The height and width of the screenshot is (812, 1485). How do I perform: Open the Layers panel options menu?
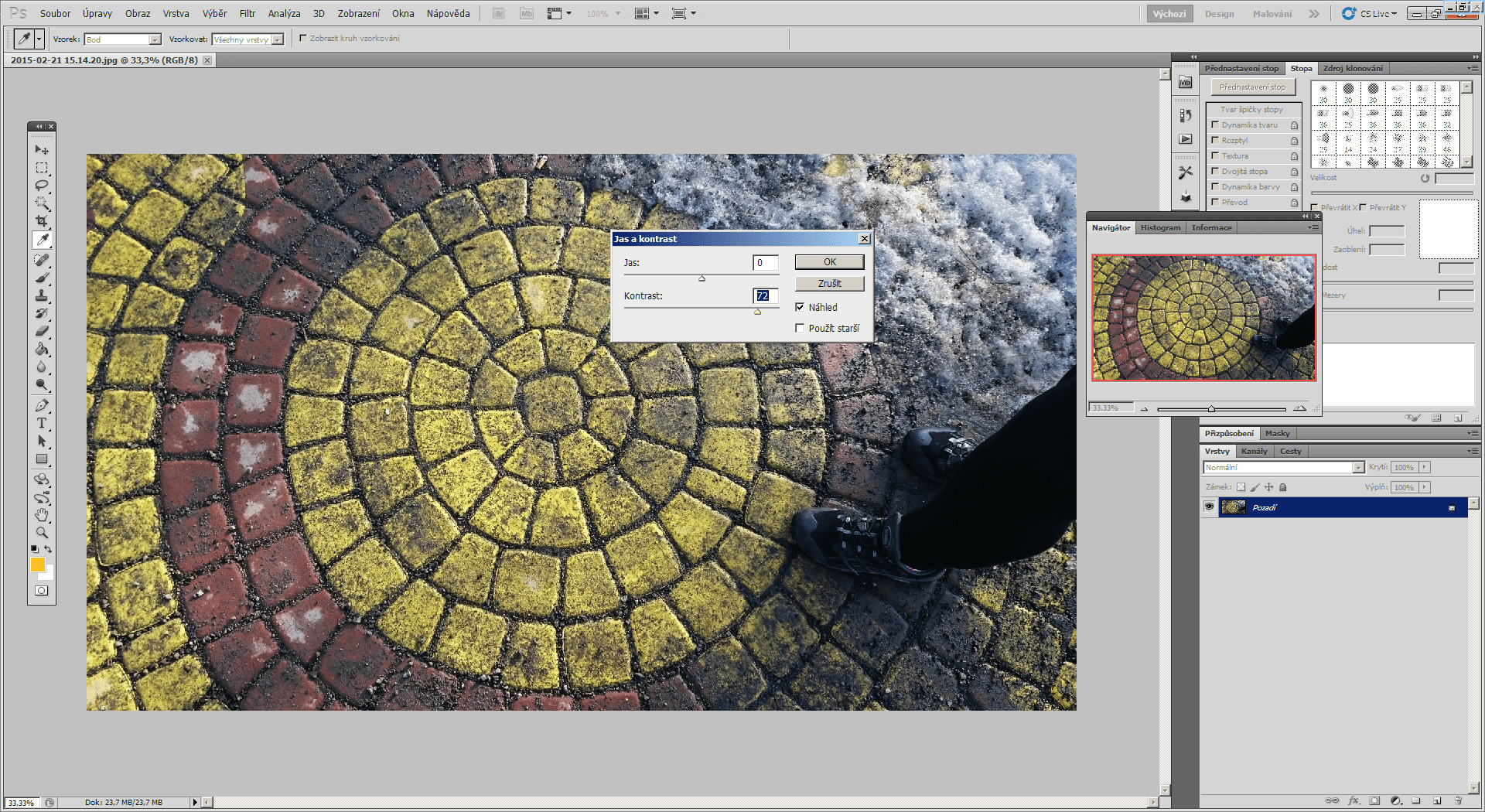tap(1472, 451)
